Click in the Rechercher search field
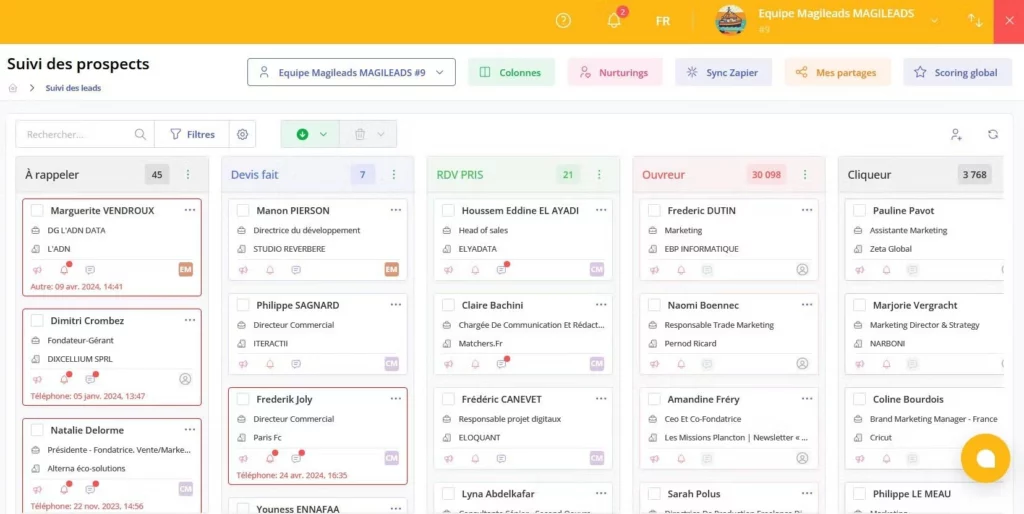 pyautogui.click(x=75, y=134)
